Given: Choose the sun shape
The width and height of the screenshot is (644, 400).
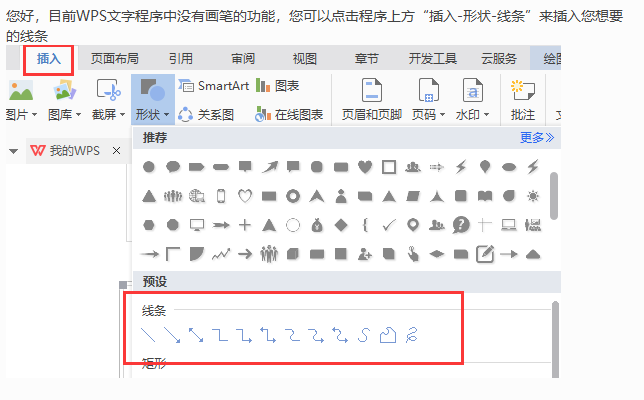Looking at the screenshot, I should pos(533,196).
